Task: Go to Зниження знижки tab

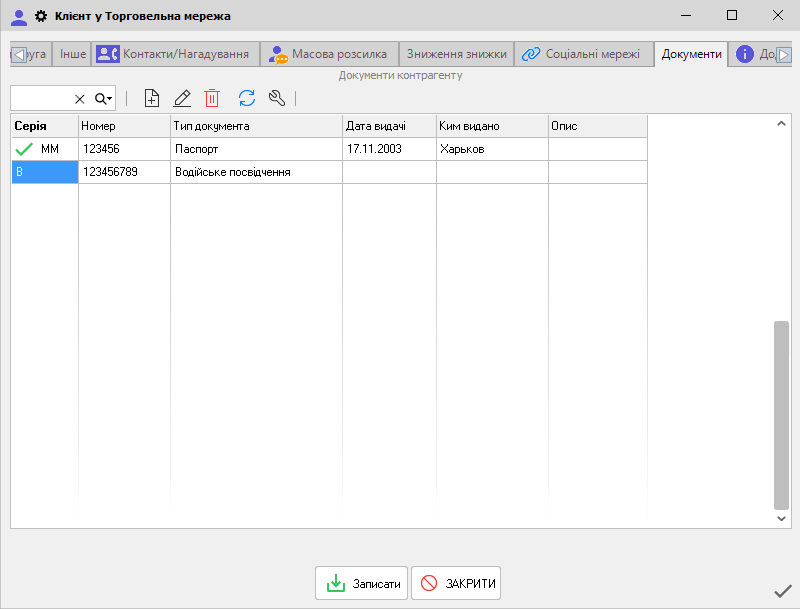Action: pyautogui.click(x=456, y=54)
